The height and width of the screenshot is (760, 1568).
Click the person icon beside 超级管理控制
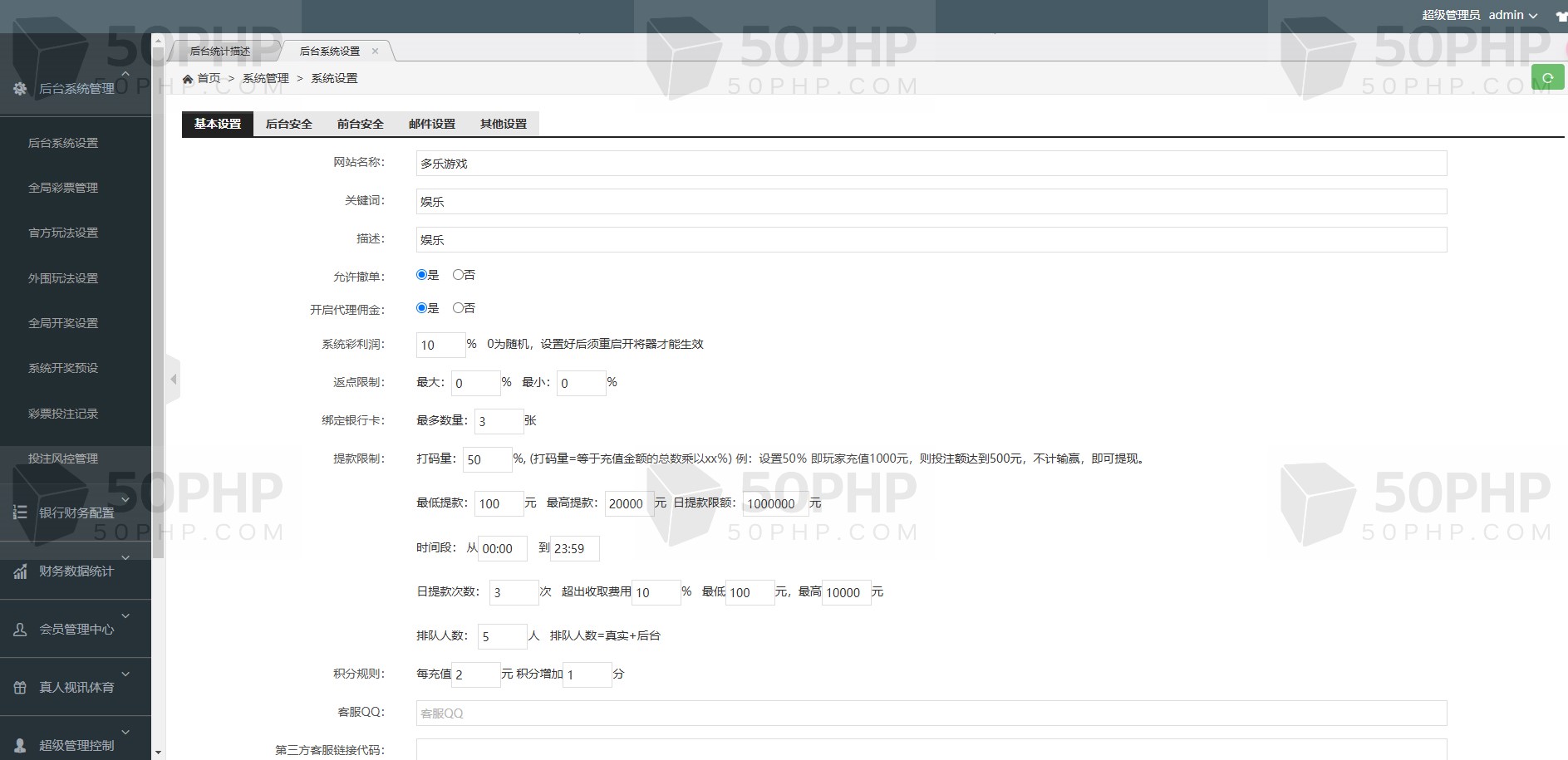click(20, 746)
